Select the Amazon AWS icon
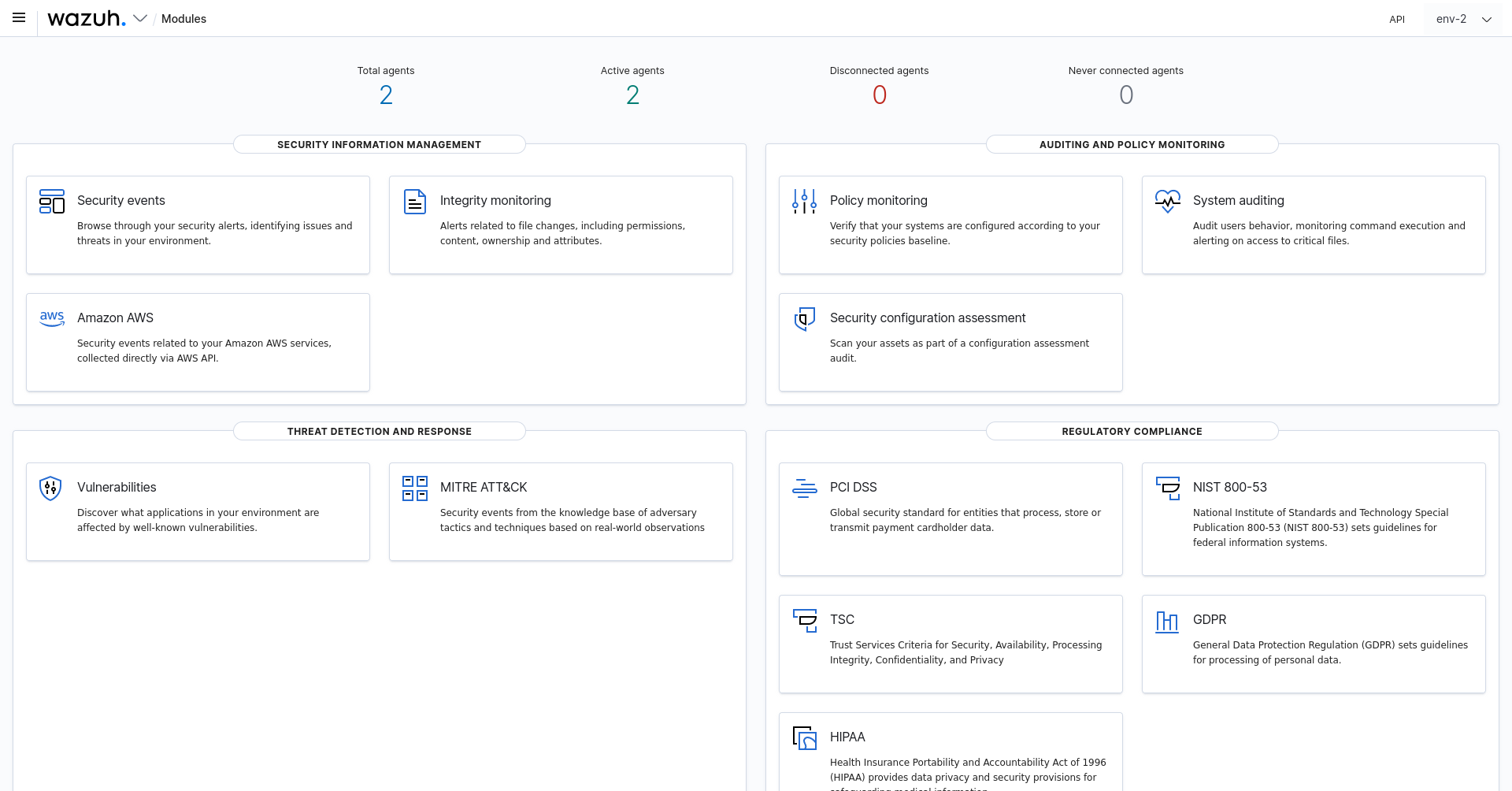This screenshot has height=791, width=1512. [x=51, y=318]
